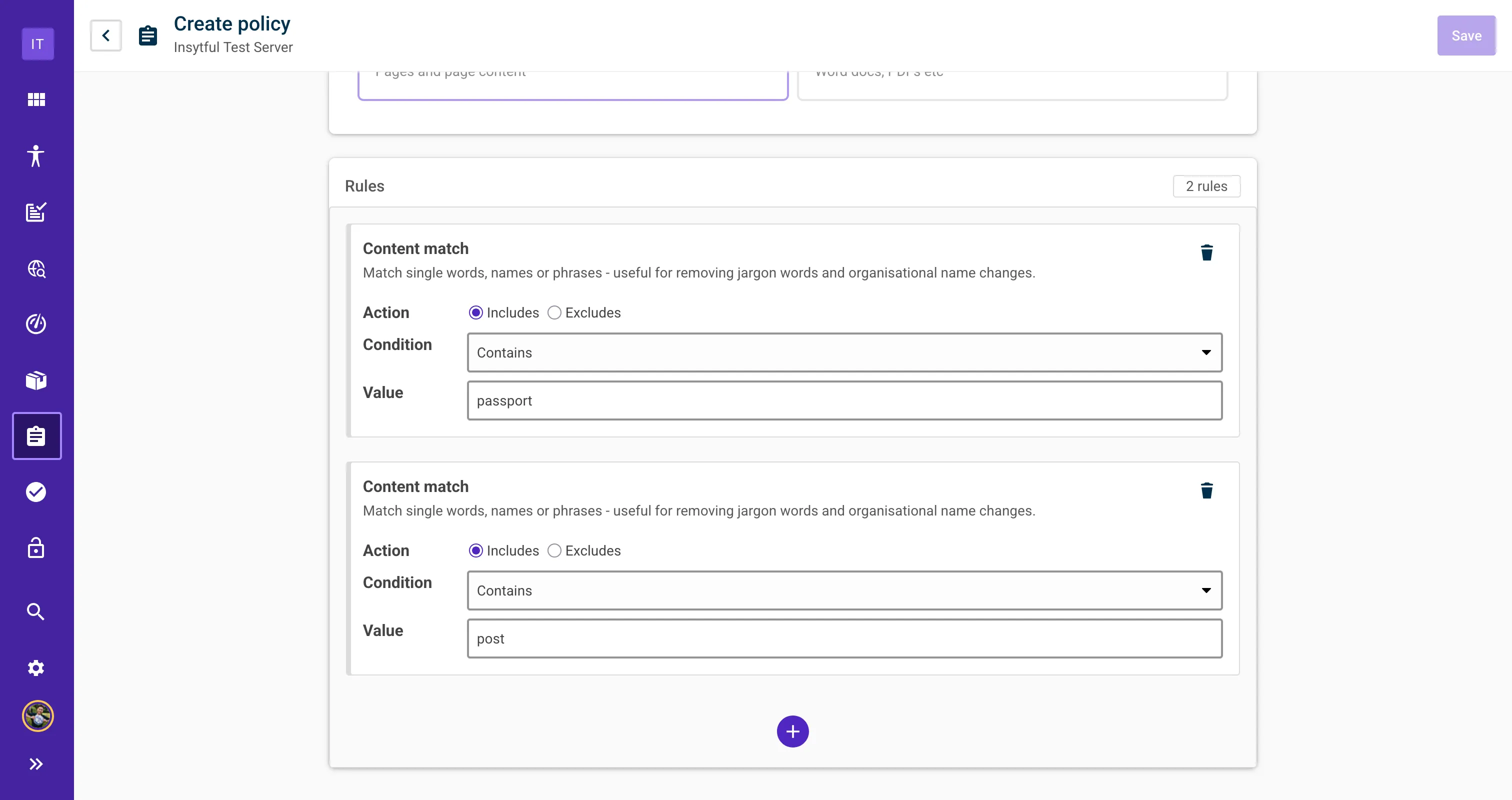
Task: Expand the sidebar with the chevrons
Action: coord(36,763)
